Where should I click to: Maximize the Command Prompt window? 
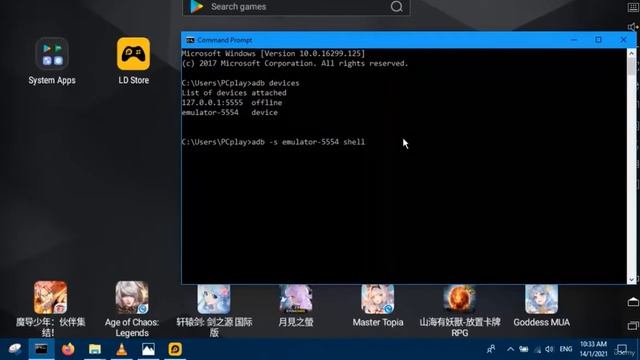point(598,40)
